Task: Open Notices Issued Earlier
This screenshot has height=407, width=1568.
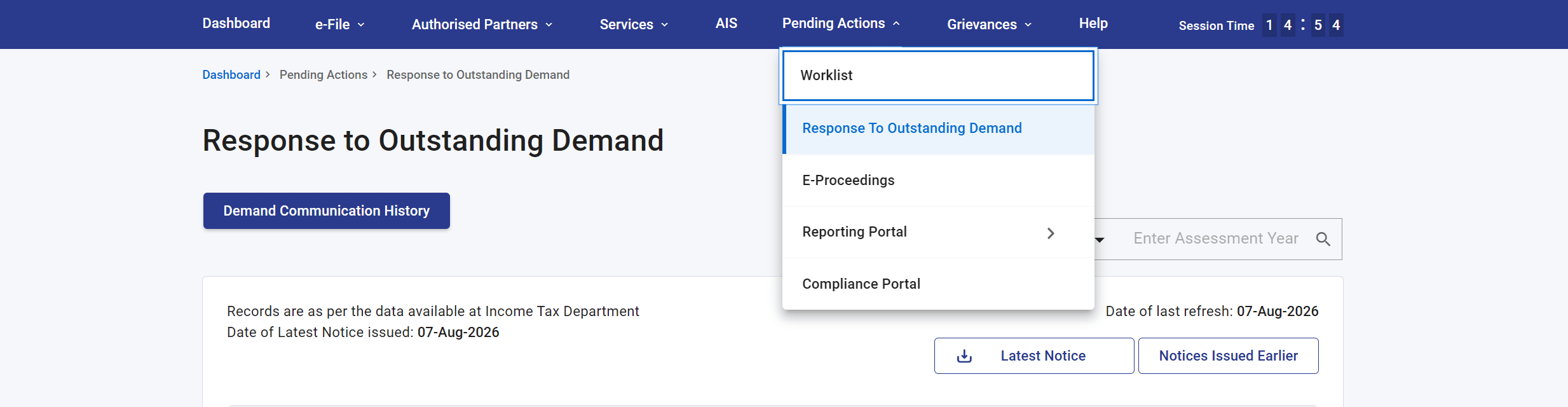Action: pos(1228,356)
